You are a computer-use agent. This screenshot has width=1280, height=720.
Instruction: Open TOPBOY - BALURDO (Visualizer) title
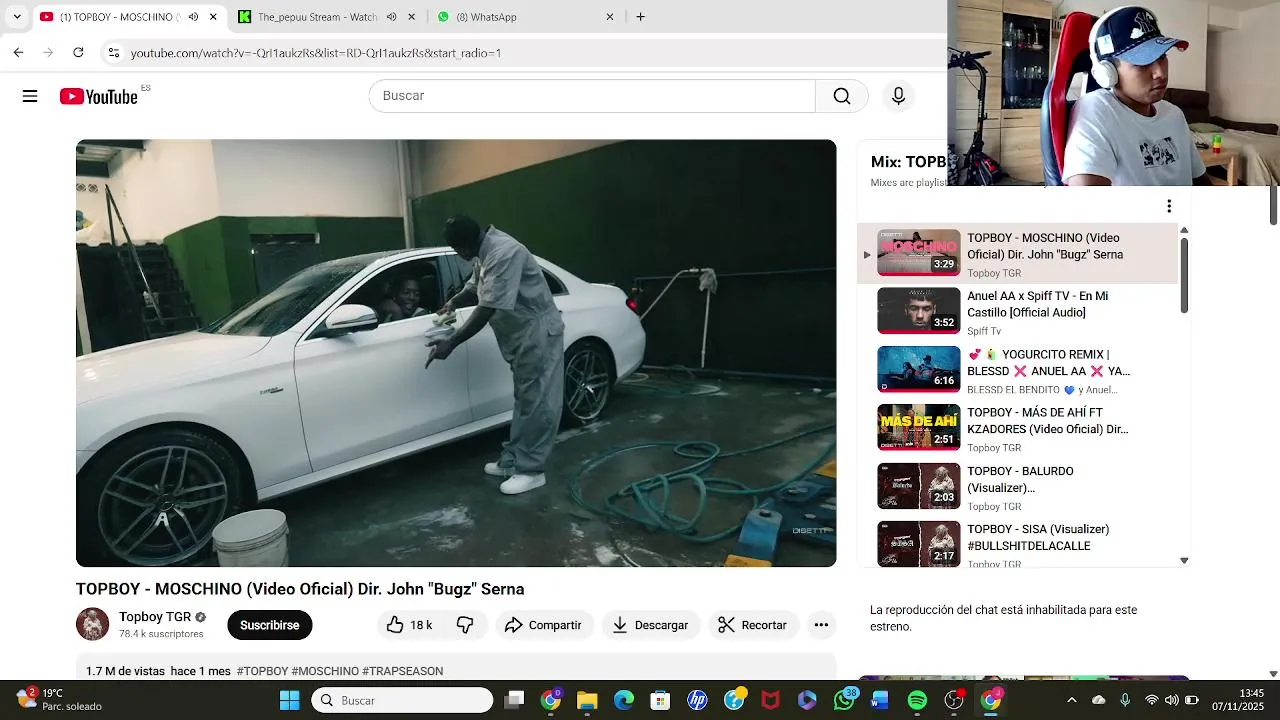click(1020, 479)
